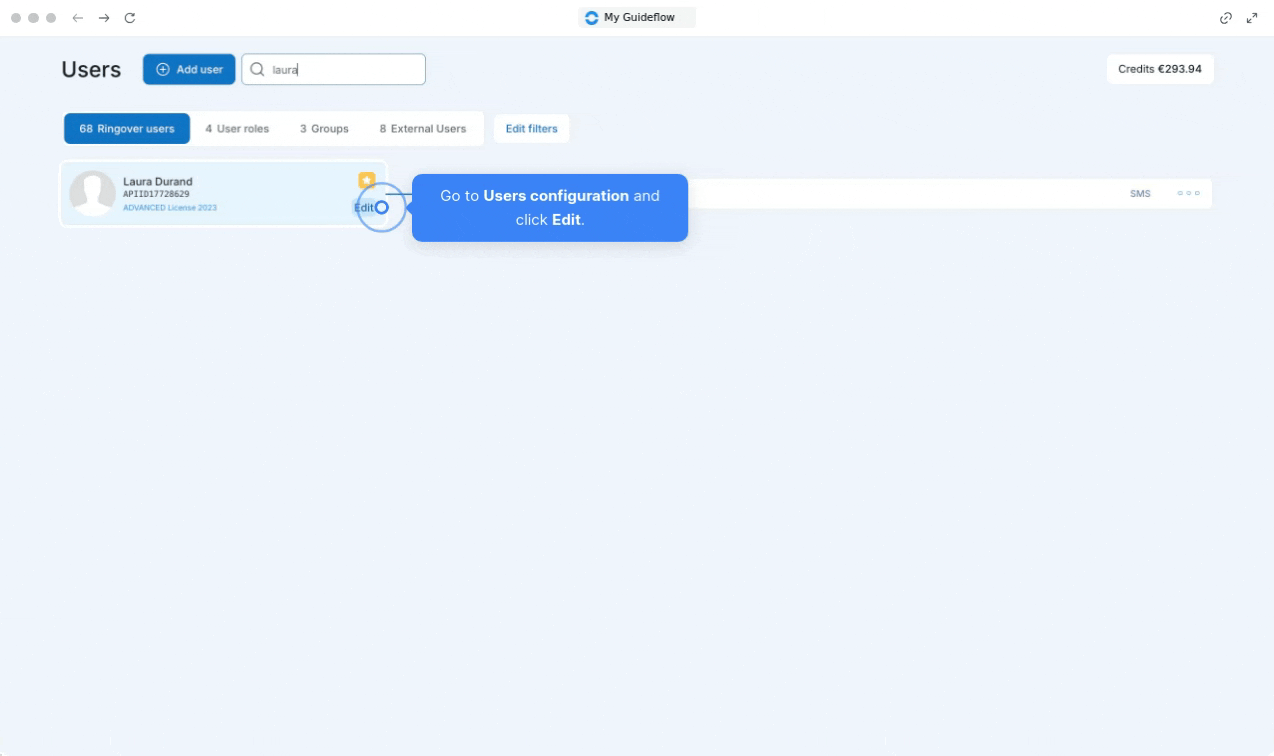Image resolution: width=1274 pixels, height=756 pixels.
Task: Focus the search field containing "laura"
Action: pos(345,70)
